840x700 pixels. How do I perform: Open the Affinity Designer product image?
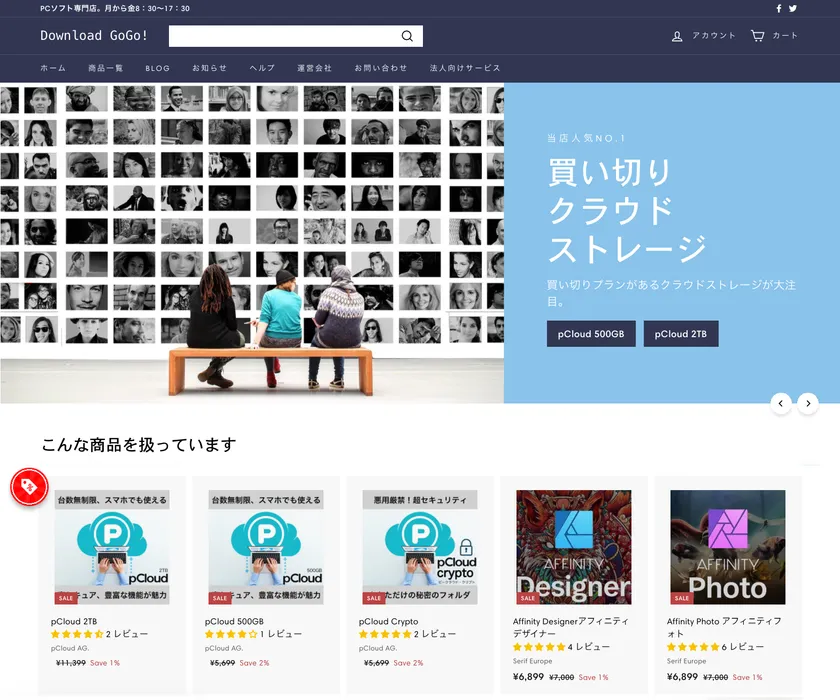[x=574, y=547]
